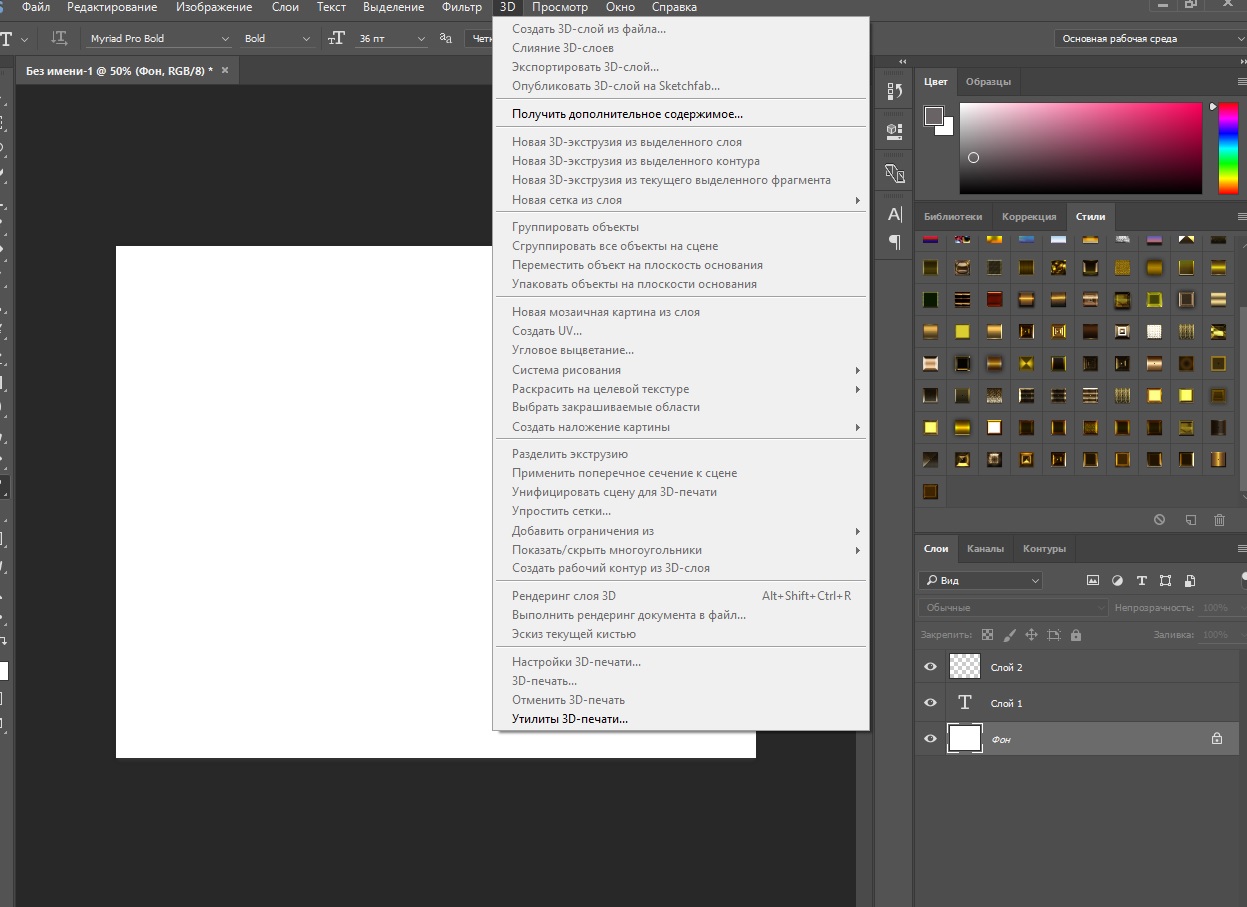Open the Paragraph panel icon
Viewport: 1247px width, 907px height.
pyautogui.click(x=894, y=242)
